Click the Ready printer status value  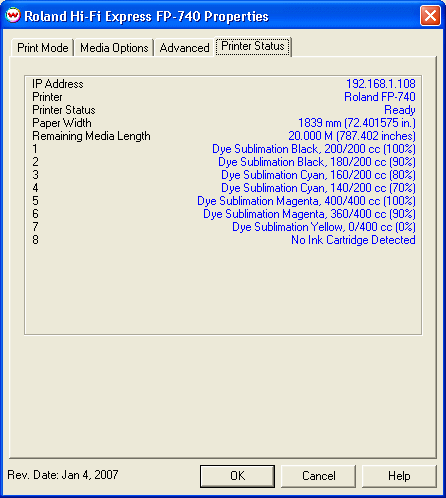point(400,110)
